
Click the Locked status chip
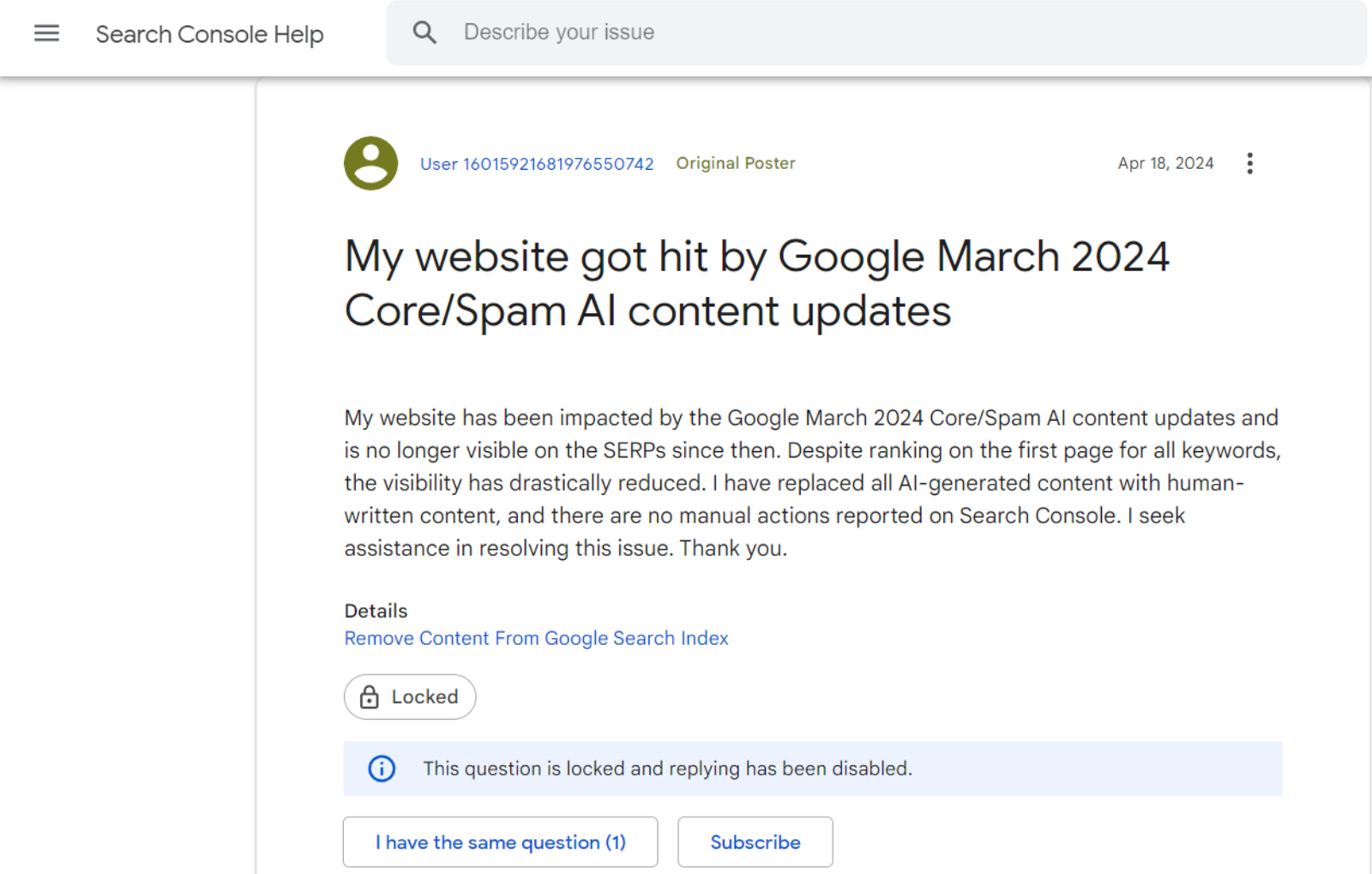pyautogui.click(x=410, y=696)
